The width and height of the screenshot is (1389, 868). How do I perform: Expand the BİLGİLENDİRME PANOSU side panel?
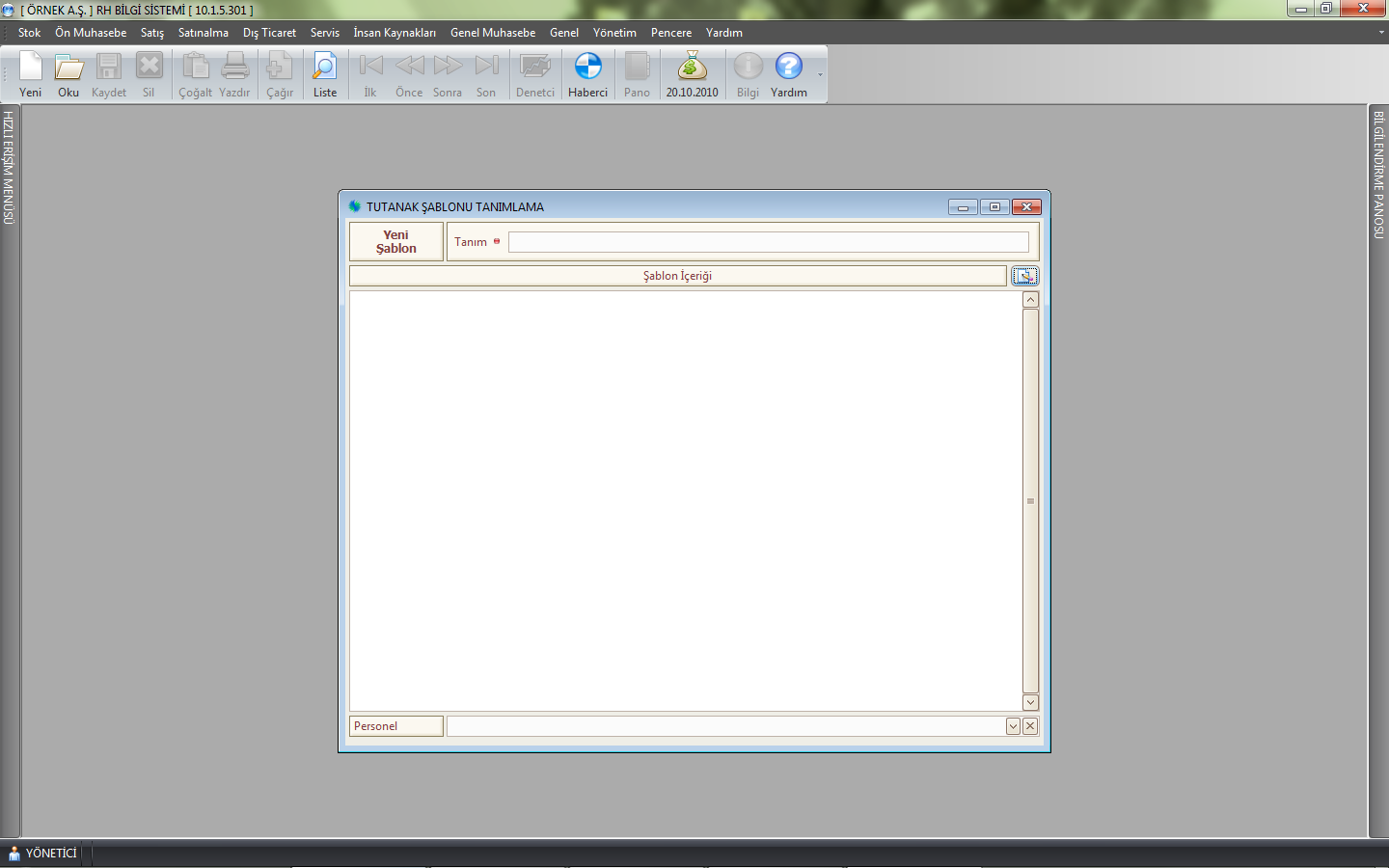coord(1378,176)
